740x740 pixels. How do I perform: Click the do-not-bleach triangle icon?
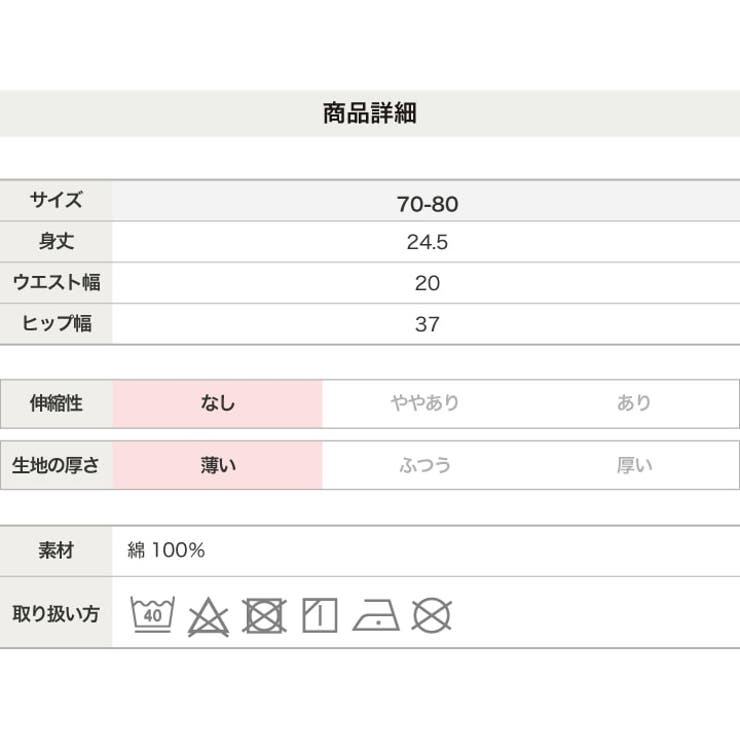208,617
